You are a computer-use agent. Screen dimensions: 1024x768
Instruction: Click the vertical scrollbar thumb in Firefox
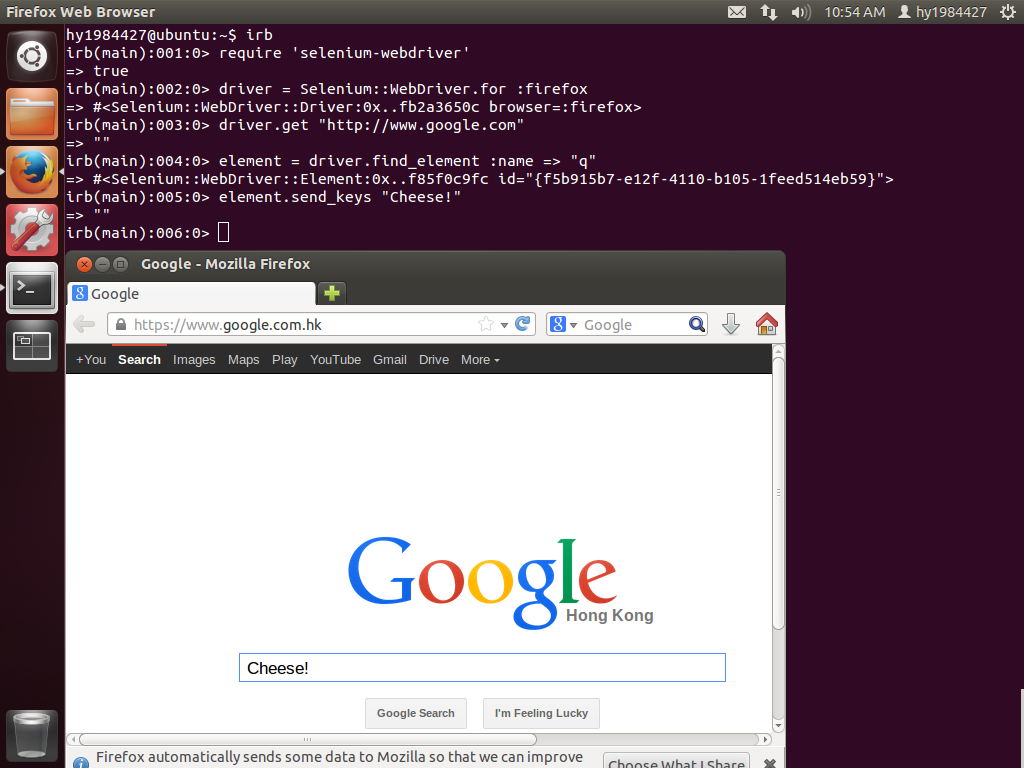point(778,492)
